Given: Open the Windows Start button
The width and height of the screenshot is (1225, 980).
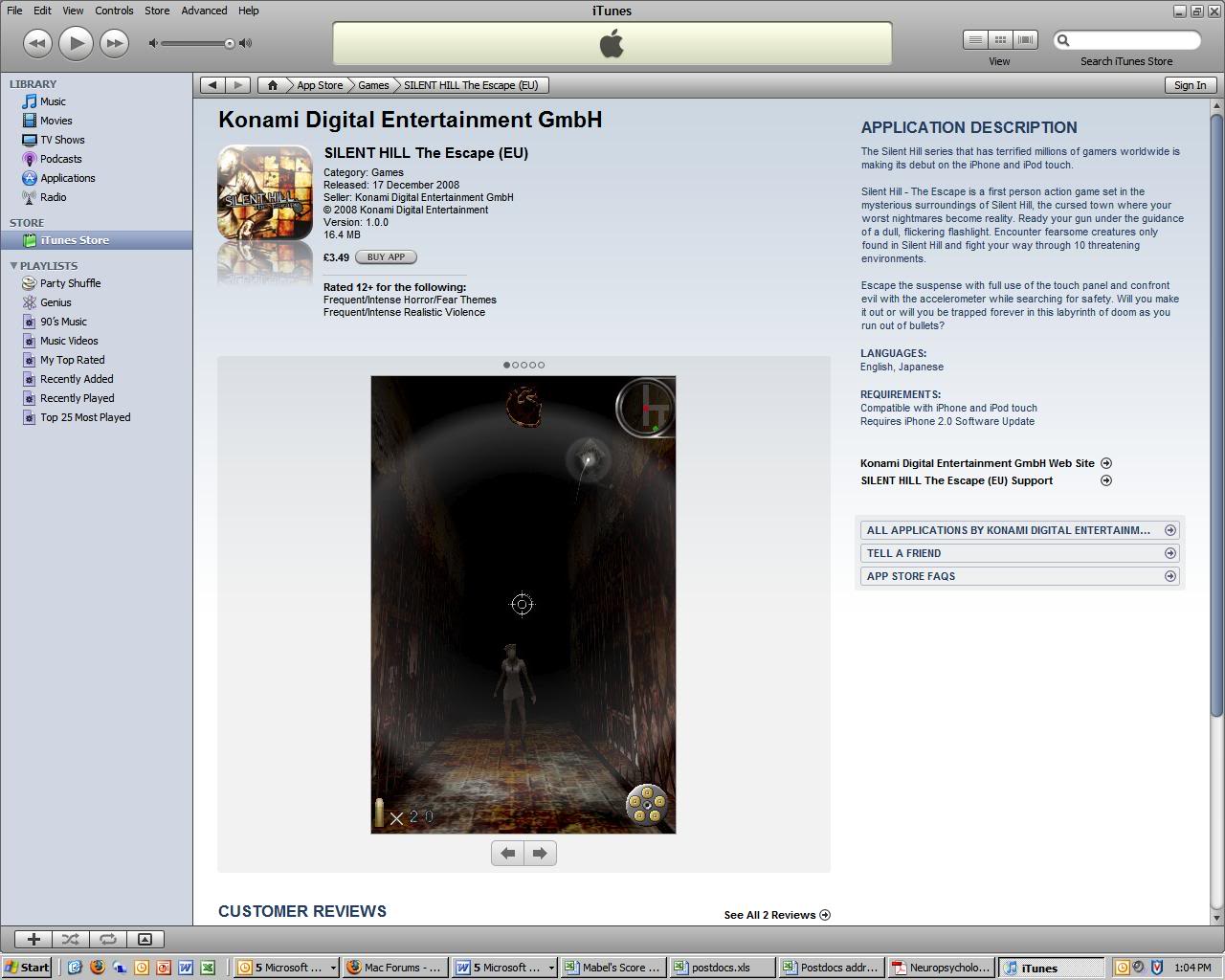Looking at the screenshot, I should tap(27, 968).
